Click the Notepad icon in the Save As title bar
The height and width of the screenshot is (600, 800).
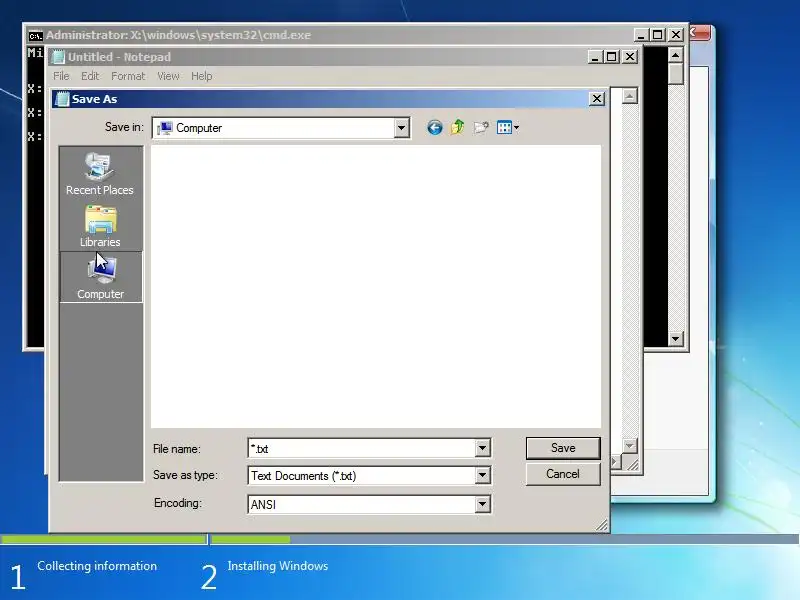pyautogui.click(x=62, y=99)
